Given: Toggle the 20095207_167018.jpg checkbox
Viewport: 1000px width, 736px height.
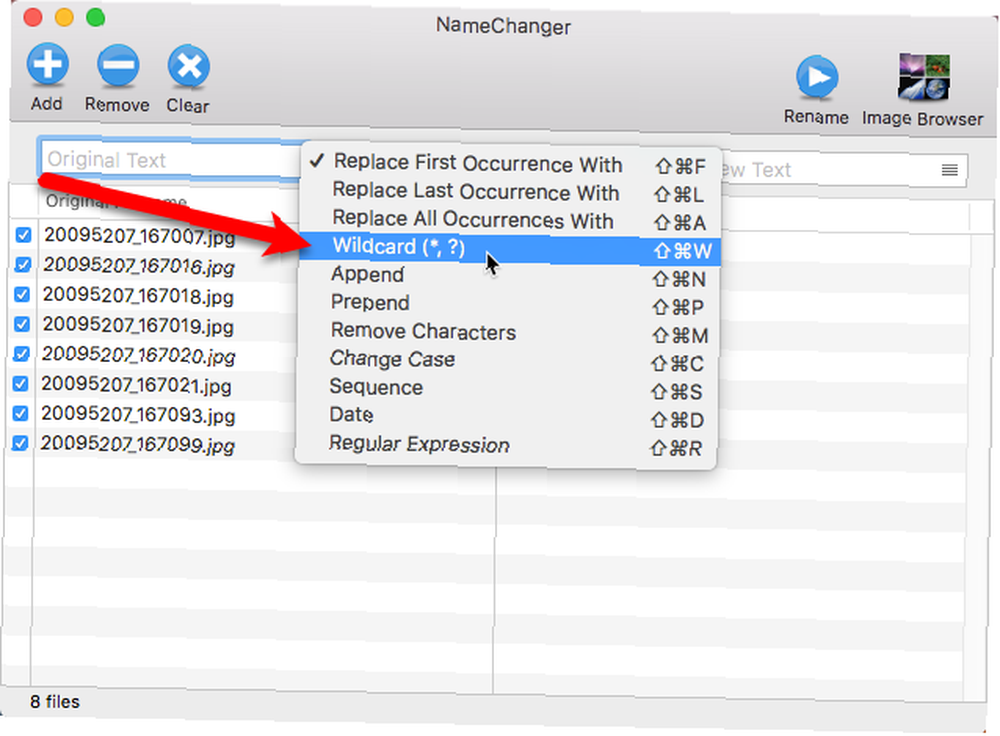Looking at the screenshot, I should tap(22, 294).
